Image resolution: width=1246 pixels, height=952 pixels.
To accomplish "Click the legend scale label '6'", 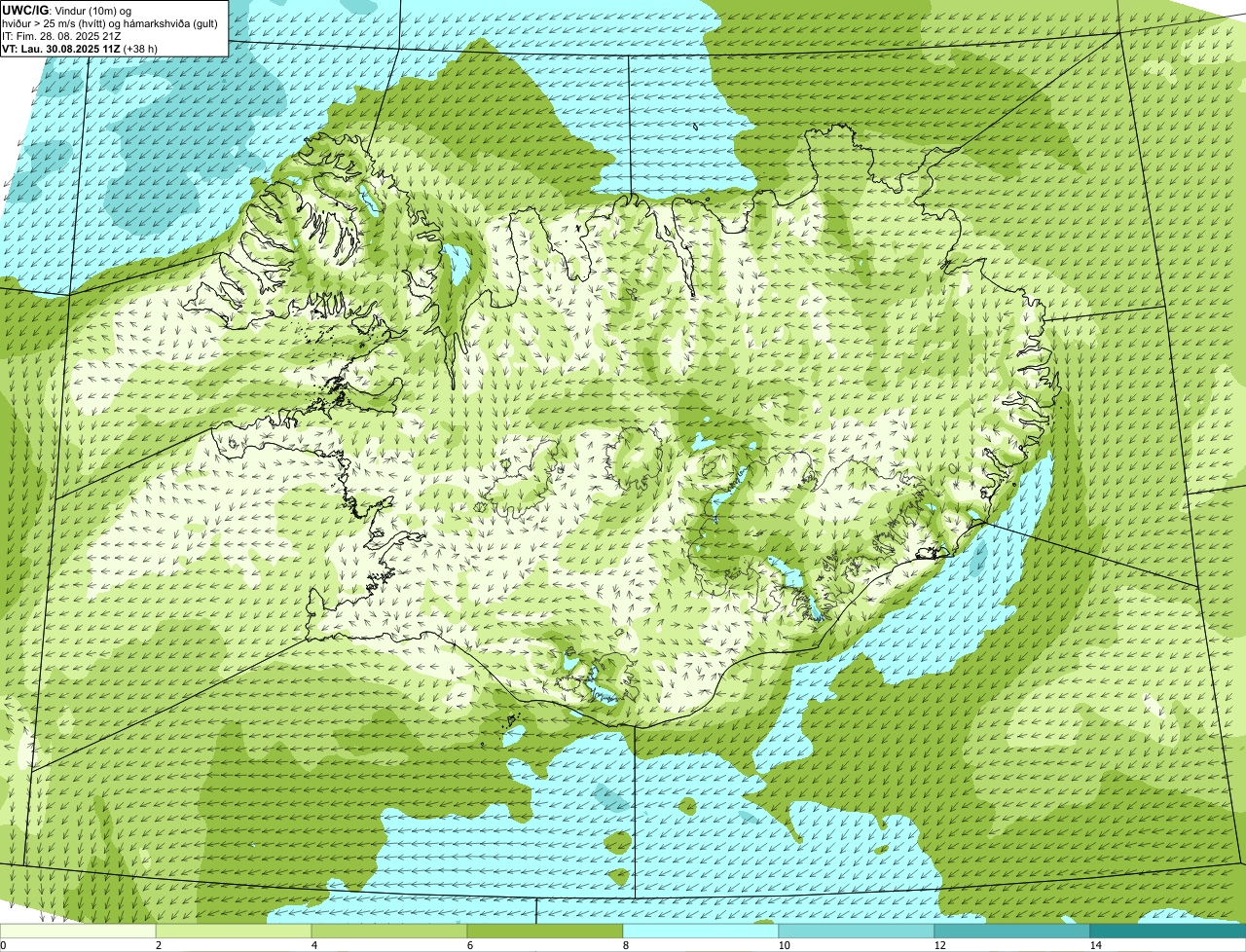I will [470, 945].
